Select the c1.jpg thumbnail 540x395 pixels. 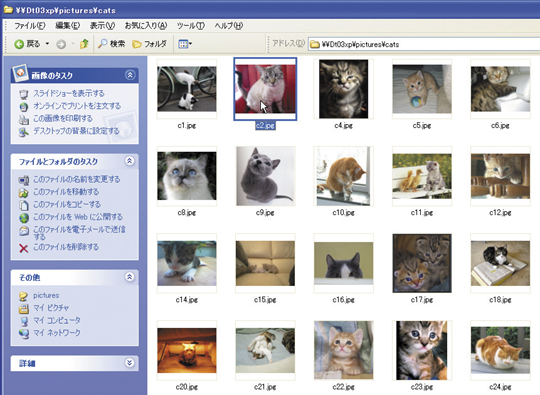pos(187,89)
